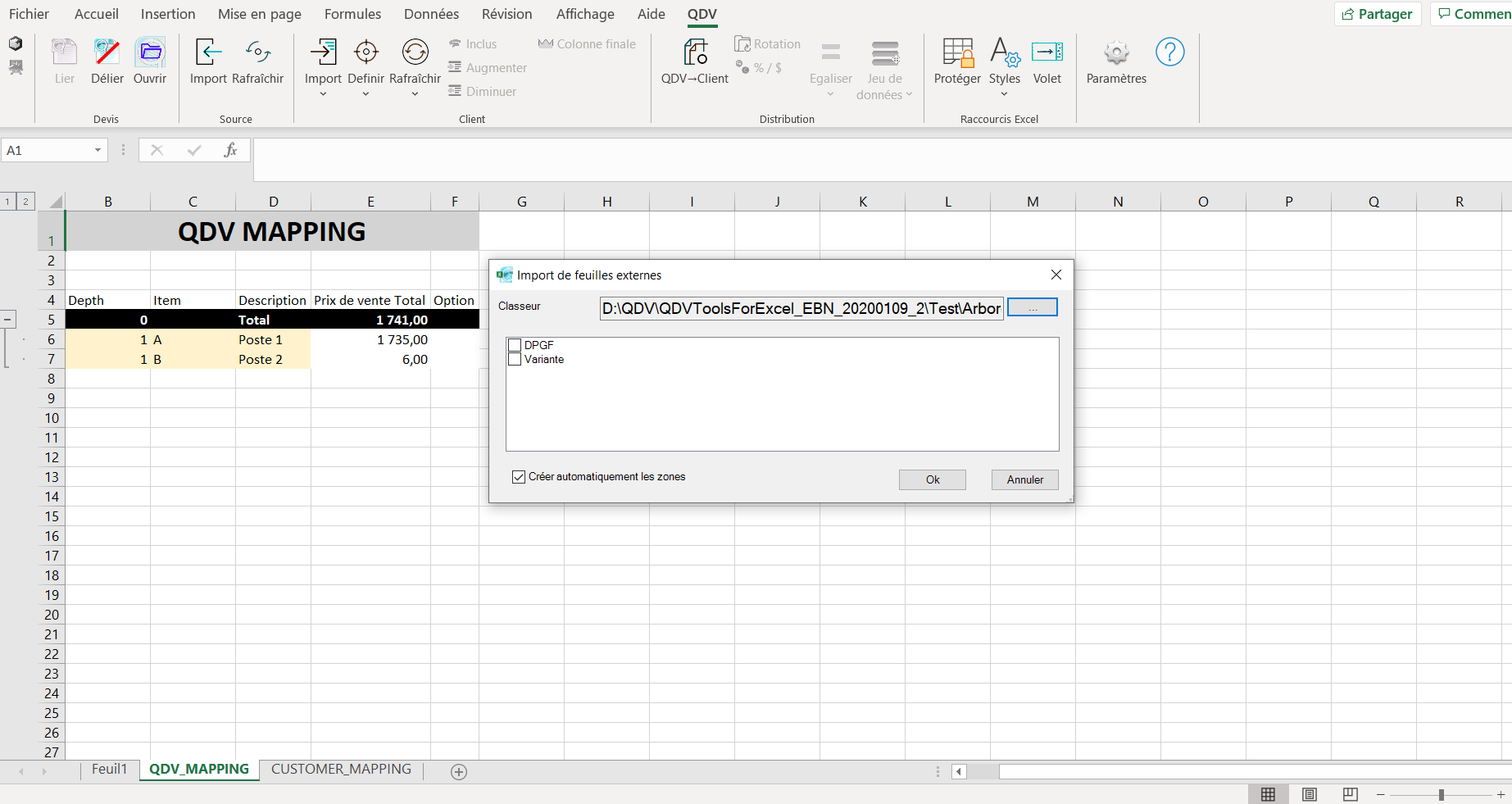Select the cell containing Poste 1

coord(273,339)
